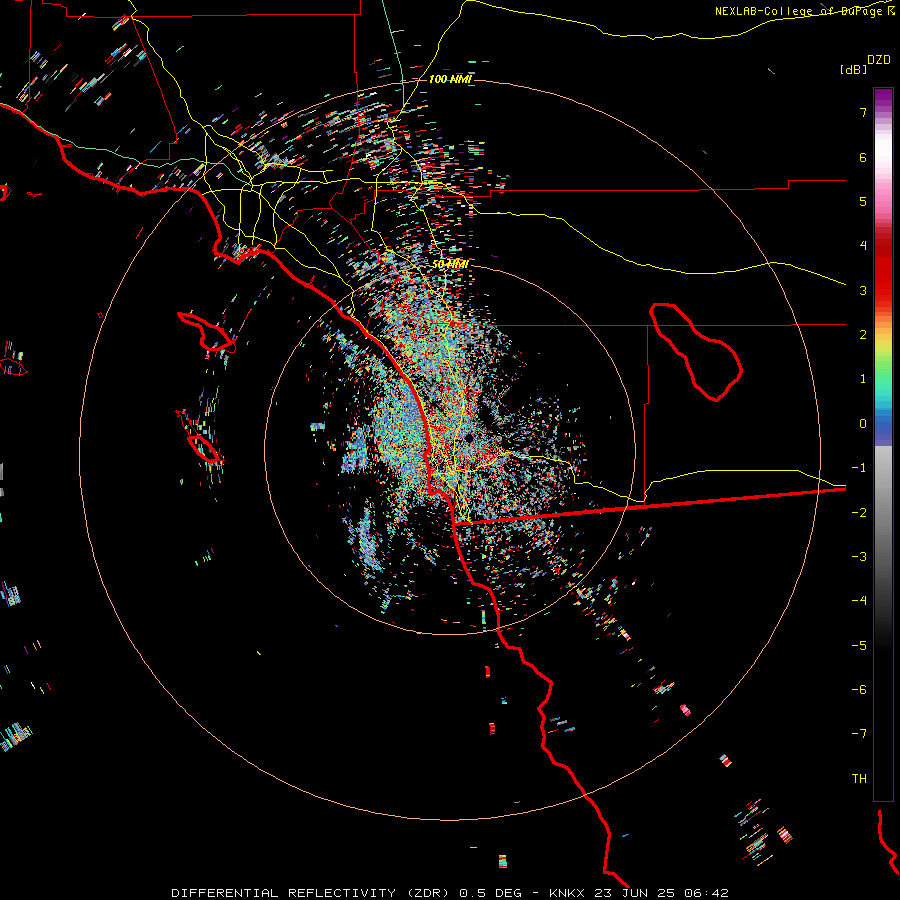Select the "DZD" legend title
900x900 pixels.
879,60
